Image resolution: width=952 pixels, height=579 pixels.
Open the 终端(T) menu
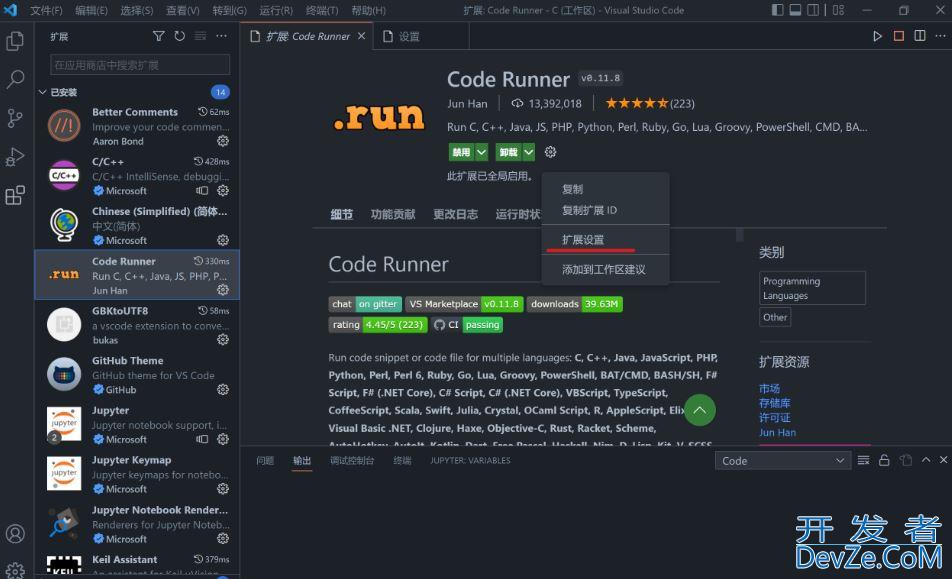point(322,10)
